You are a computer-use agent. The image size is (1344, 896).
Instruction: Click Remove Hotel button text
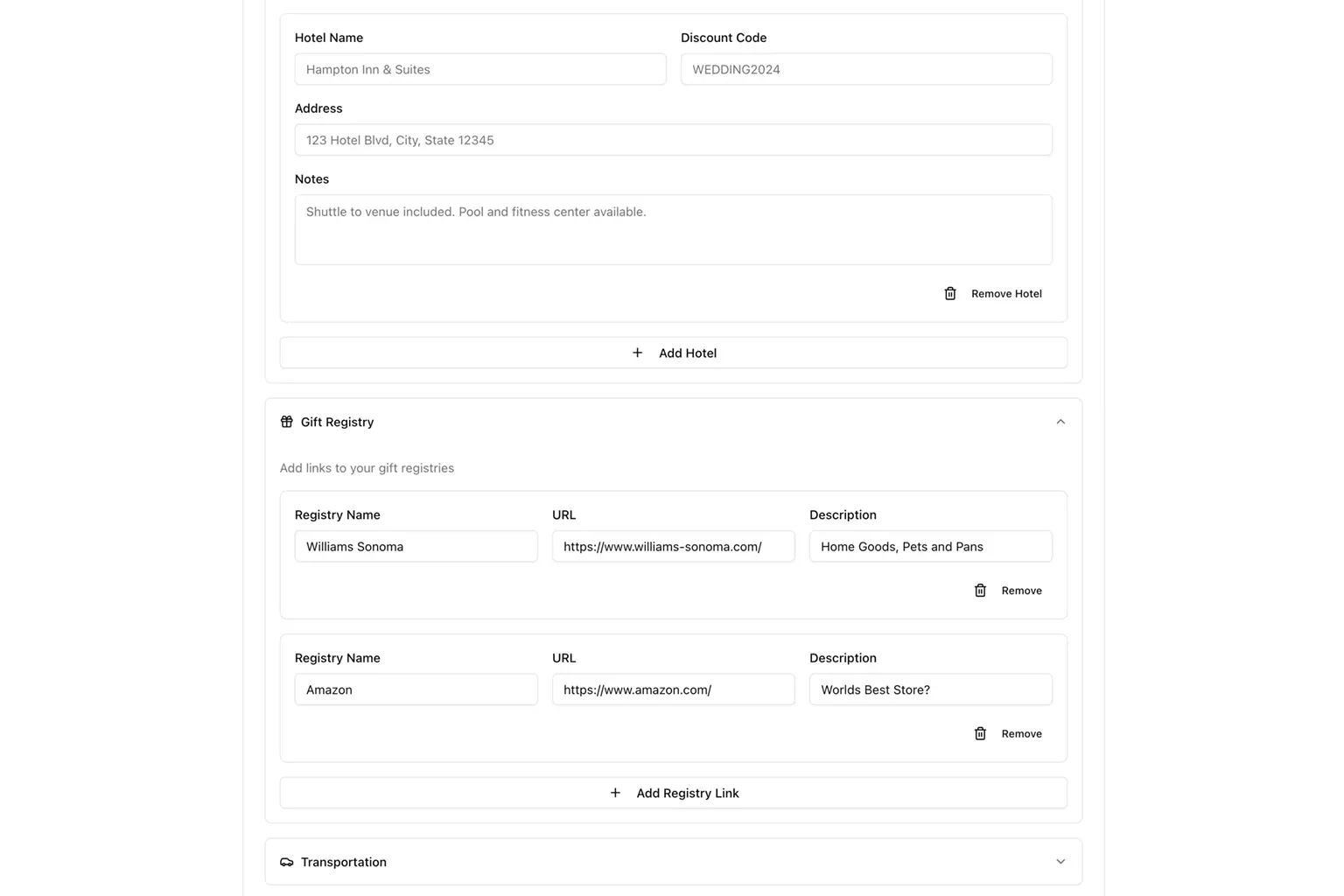(1006, 294)
